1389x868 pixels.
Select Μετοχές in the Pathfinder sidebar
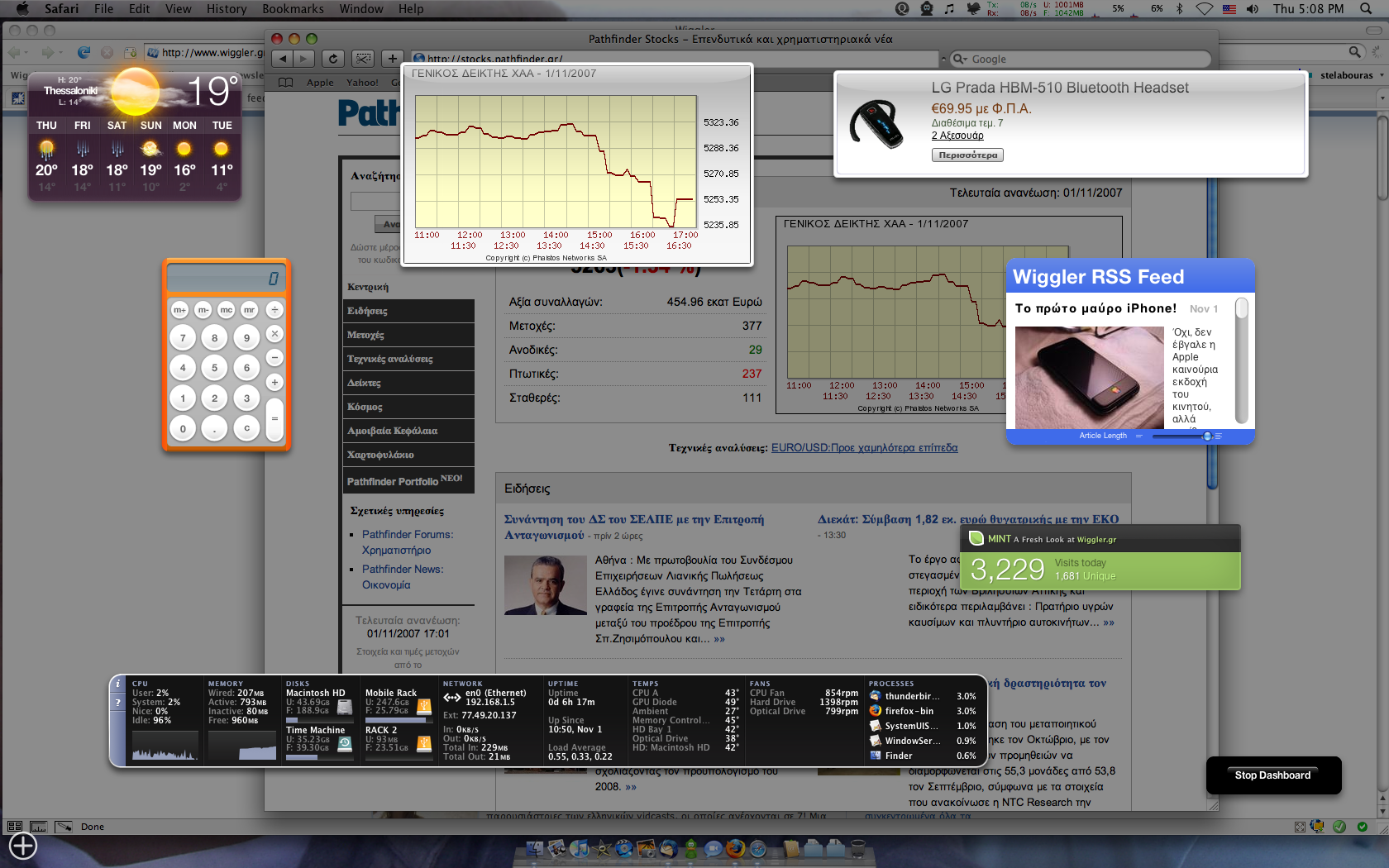(408, 335)
